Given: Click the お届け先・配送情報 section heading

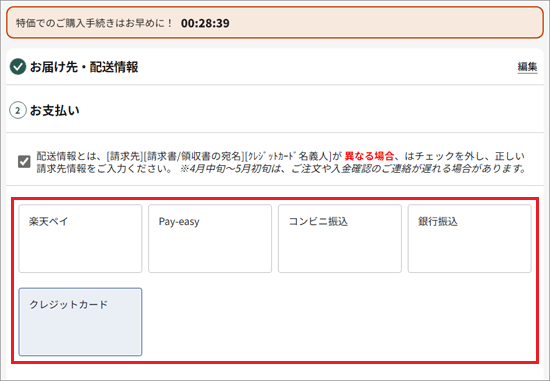Looking at the screenshot, I should 84,67.
